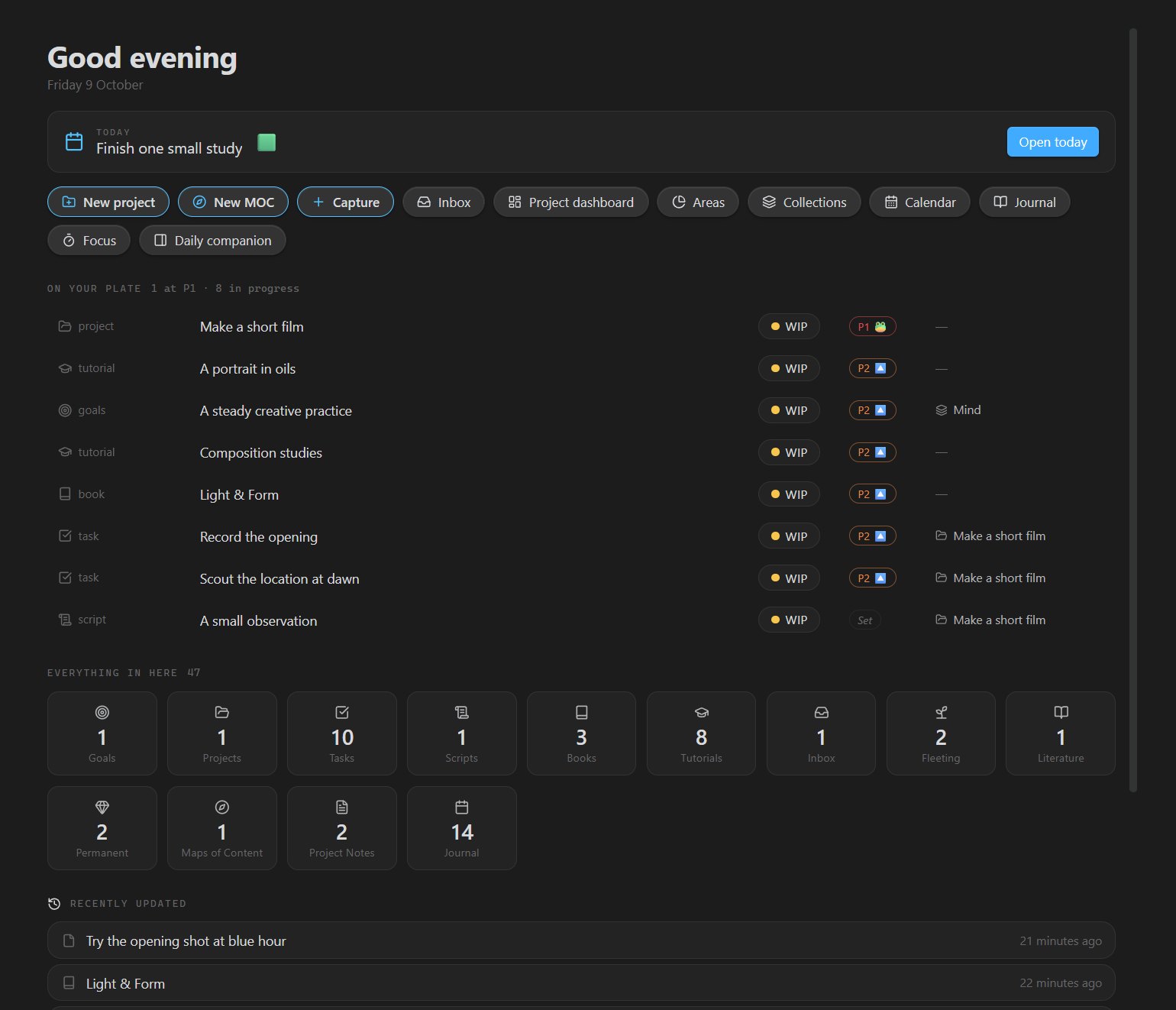
Task: Open the Goals count card
Action: tap(102, 733)
